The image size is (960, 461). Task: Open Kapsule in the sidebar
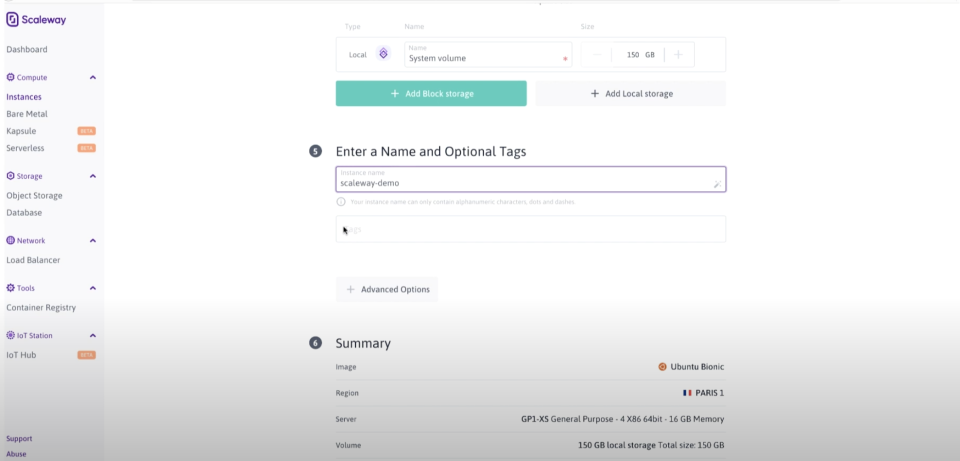21,131
